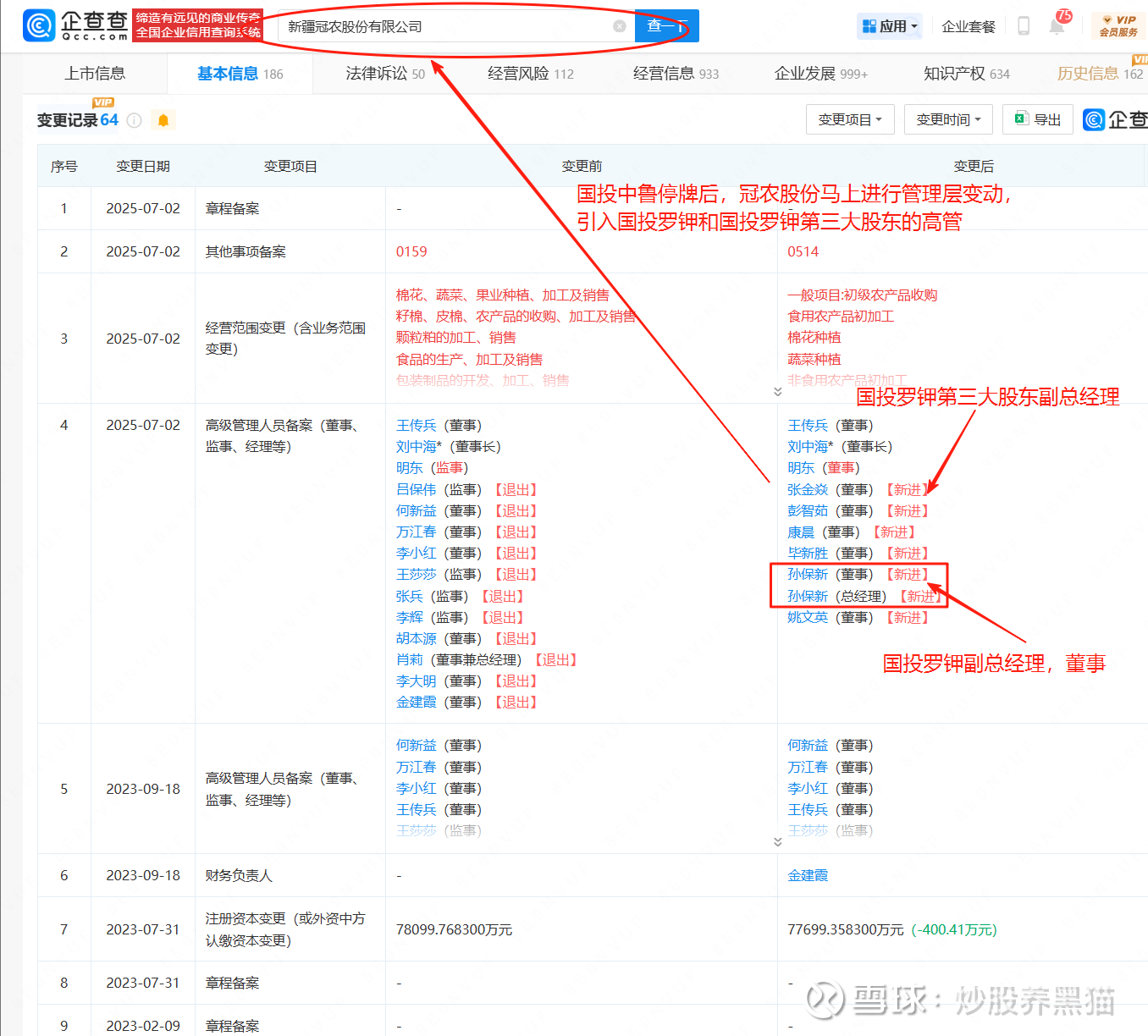The image size is (1148, 1036).
Task: Clear the search box with the X icon
Action: pyautogui.click(x=620, y=26)
